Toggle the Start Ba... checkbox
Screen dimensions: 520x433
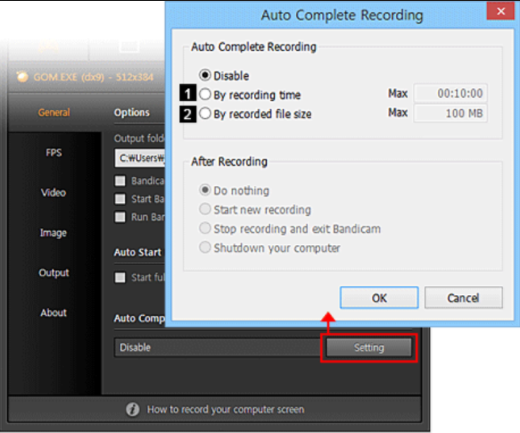pyautogui.click(x=120, y=199)
